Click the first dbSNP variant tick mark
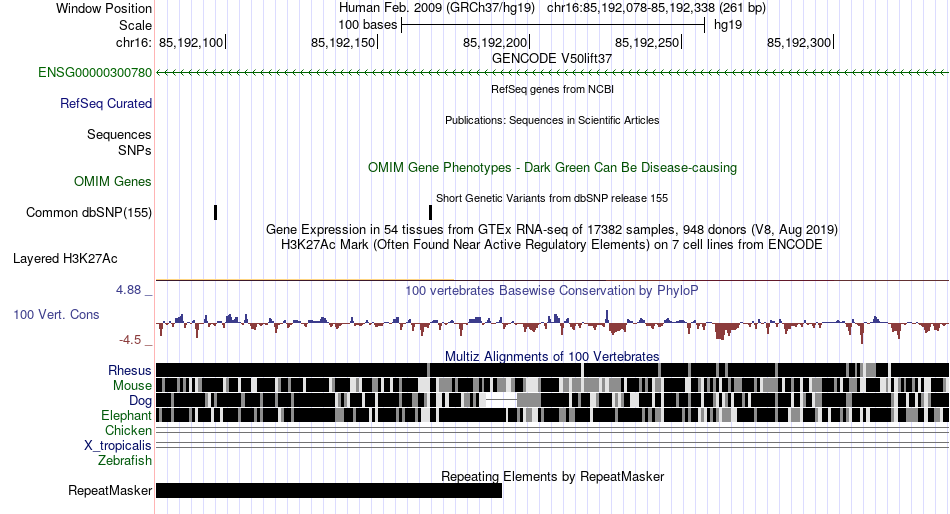Viewport: 950px width, 514px height. 216,212
